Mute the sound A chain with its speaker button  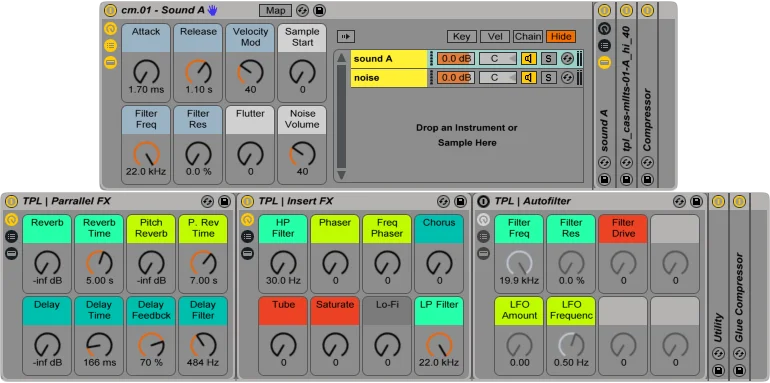click(529, 58)
